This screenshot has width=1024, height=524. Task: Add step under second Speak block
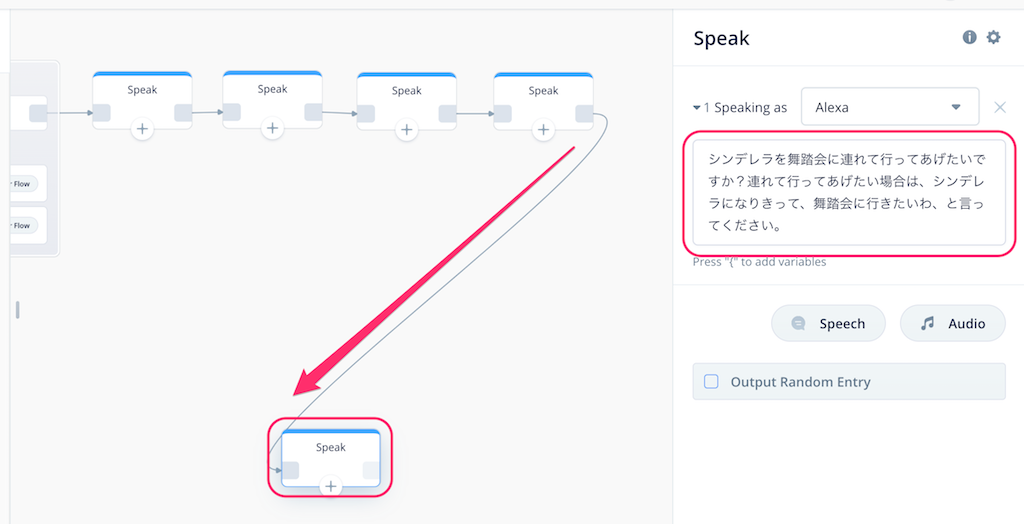[272, 128]
